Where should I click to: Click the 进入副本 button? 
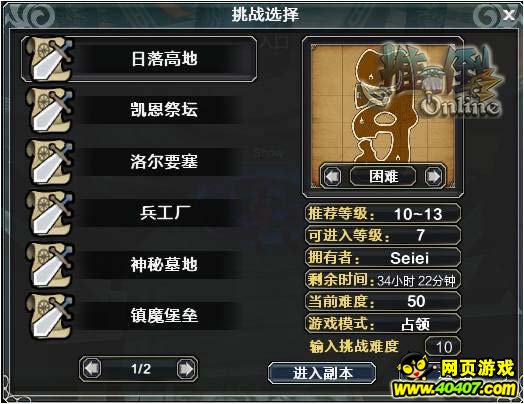click(322, 373)
